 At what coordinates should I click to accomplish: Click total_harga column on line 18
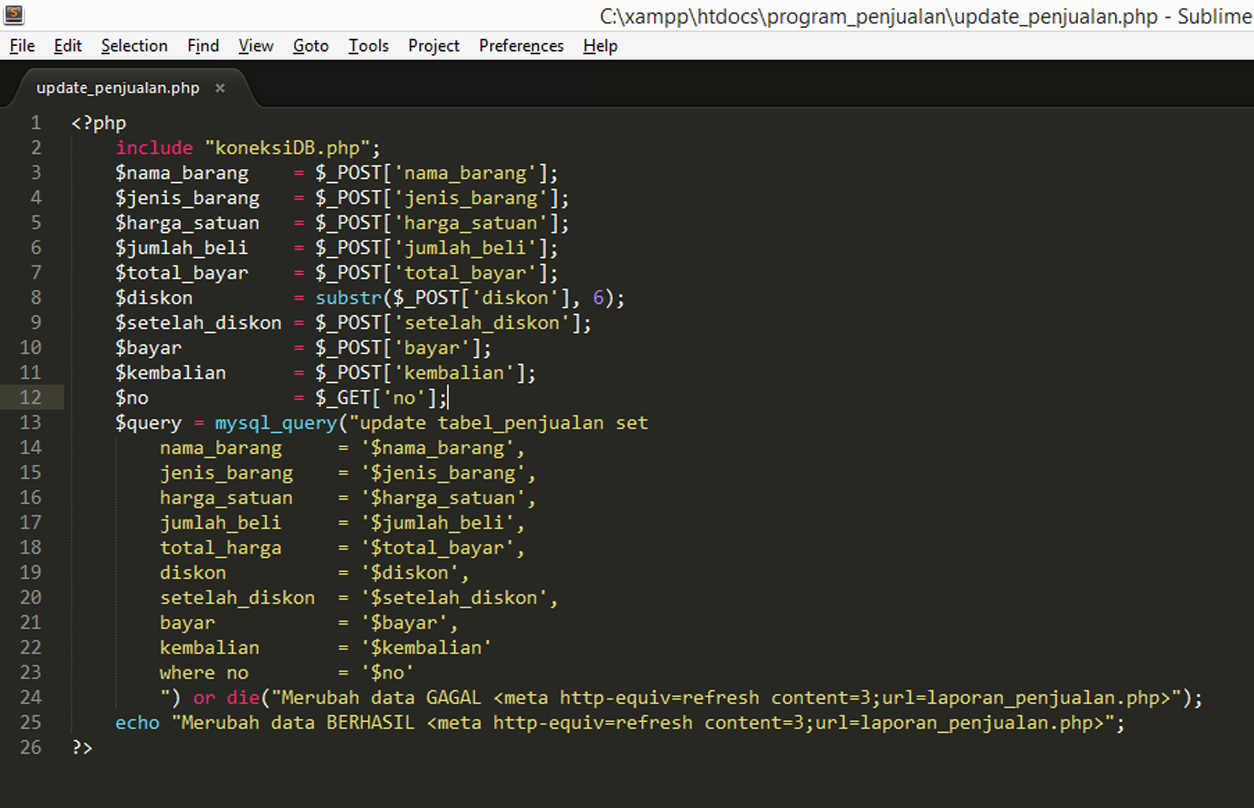pos(221,548)
